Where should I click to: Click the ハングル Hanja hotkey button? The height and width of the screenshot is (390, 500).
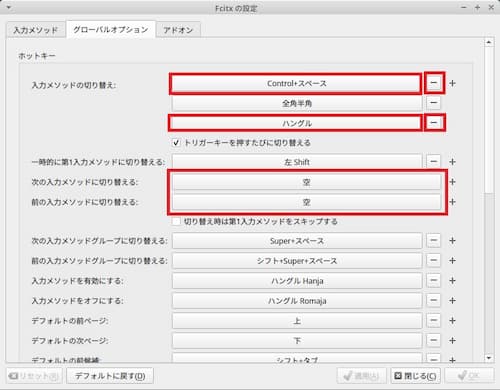[297, 281]
